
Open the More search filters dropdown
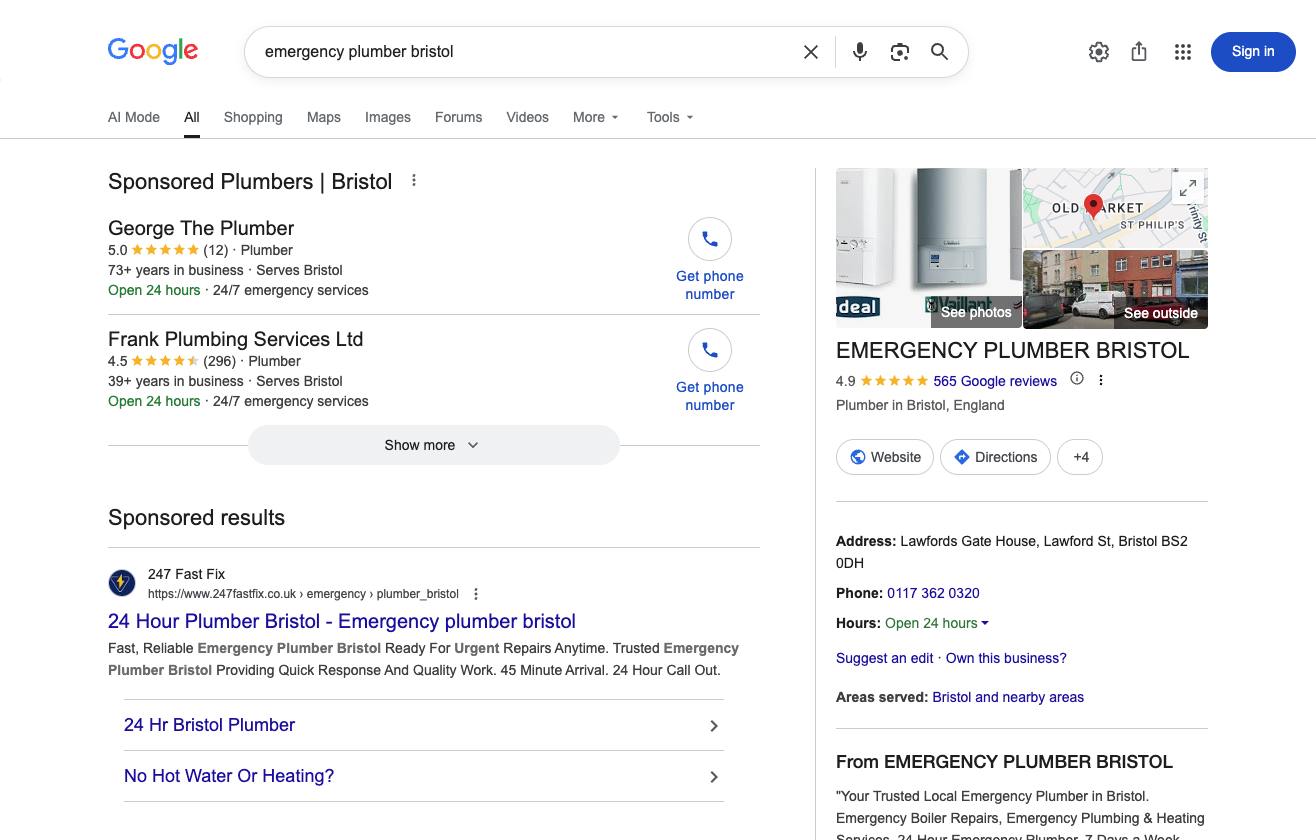point(596,117)
